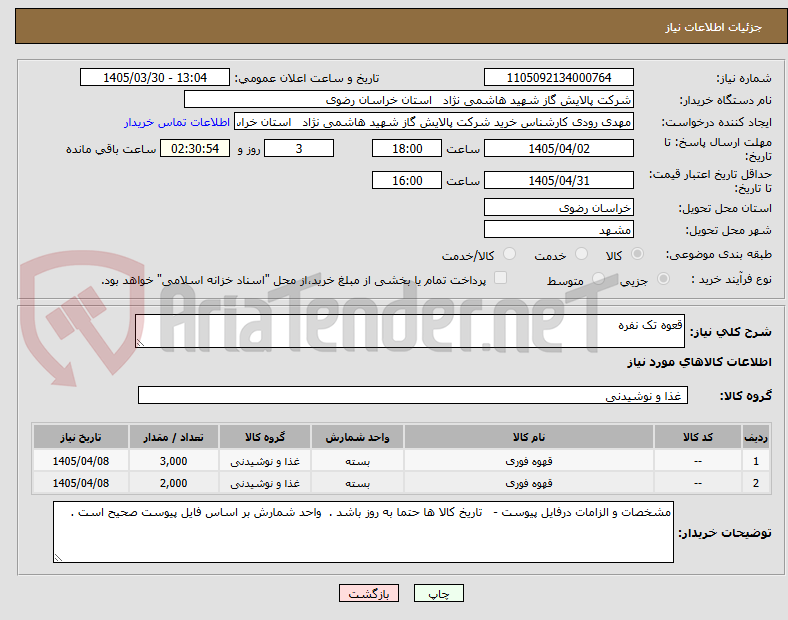Click قهوه فوری in row 1
Screen dimensions: 788x620
pos(529,461)
